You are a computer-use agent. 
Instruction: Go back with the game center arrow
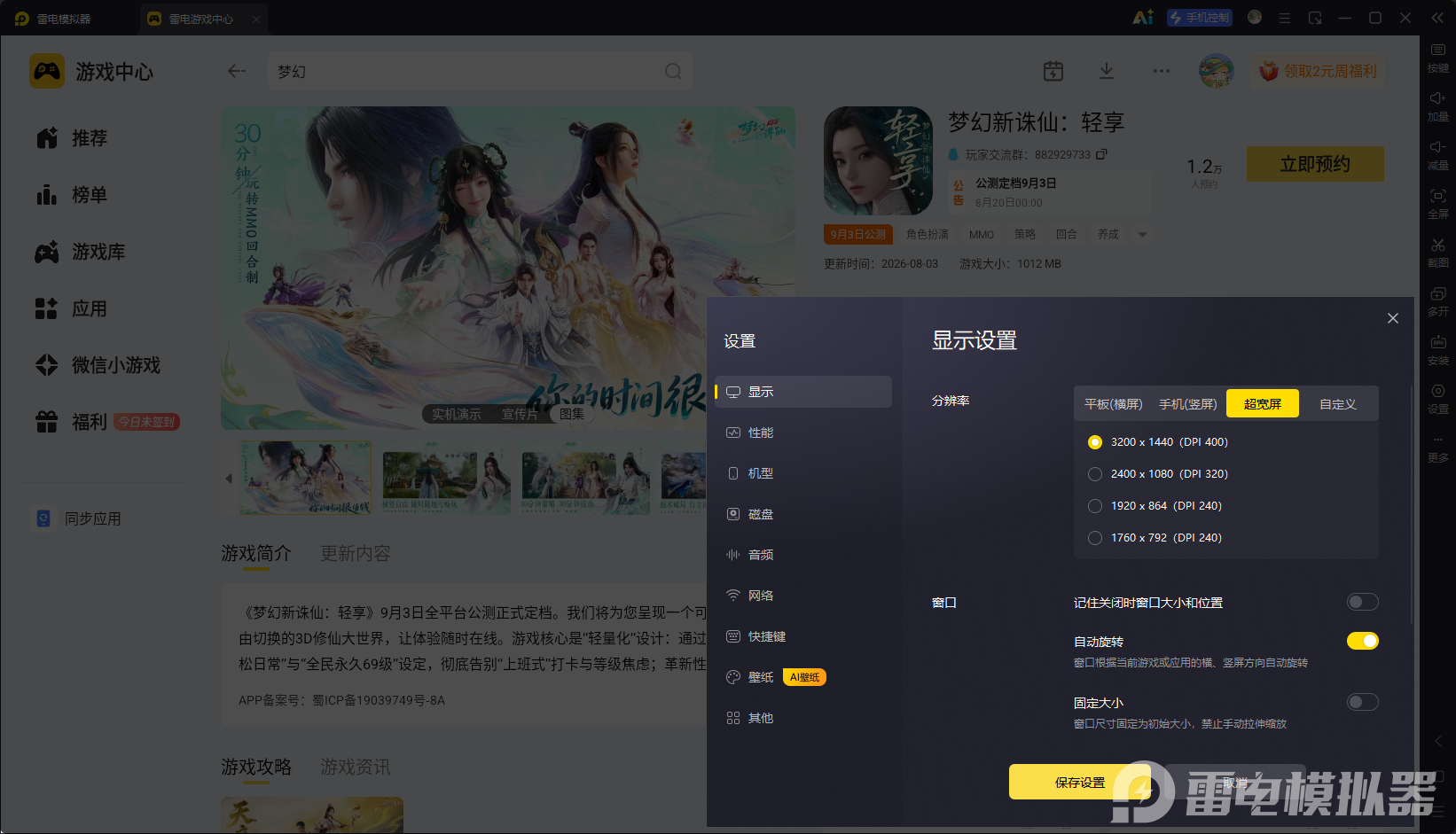pos(236,71)
